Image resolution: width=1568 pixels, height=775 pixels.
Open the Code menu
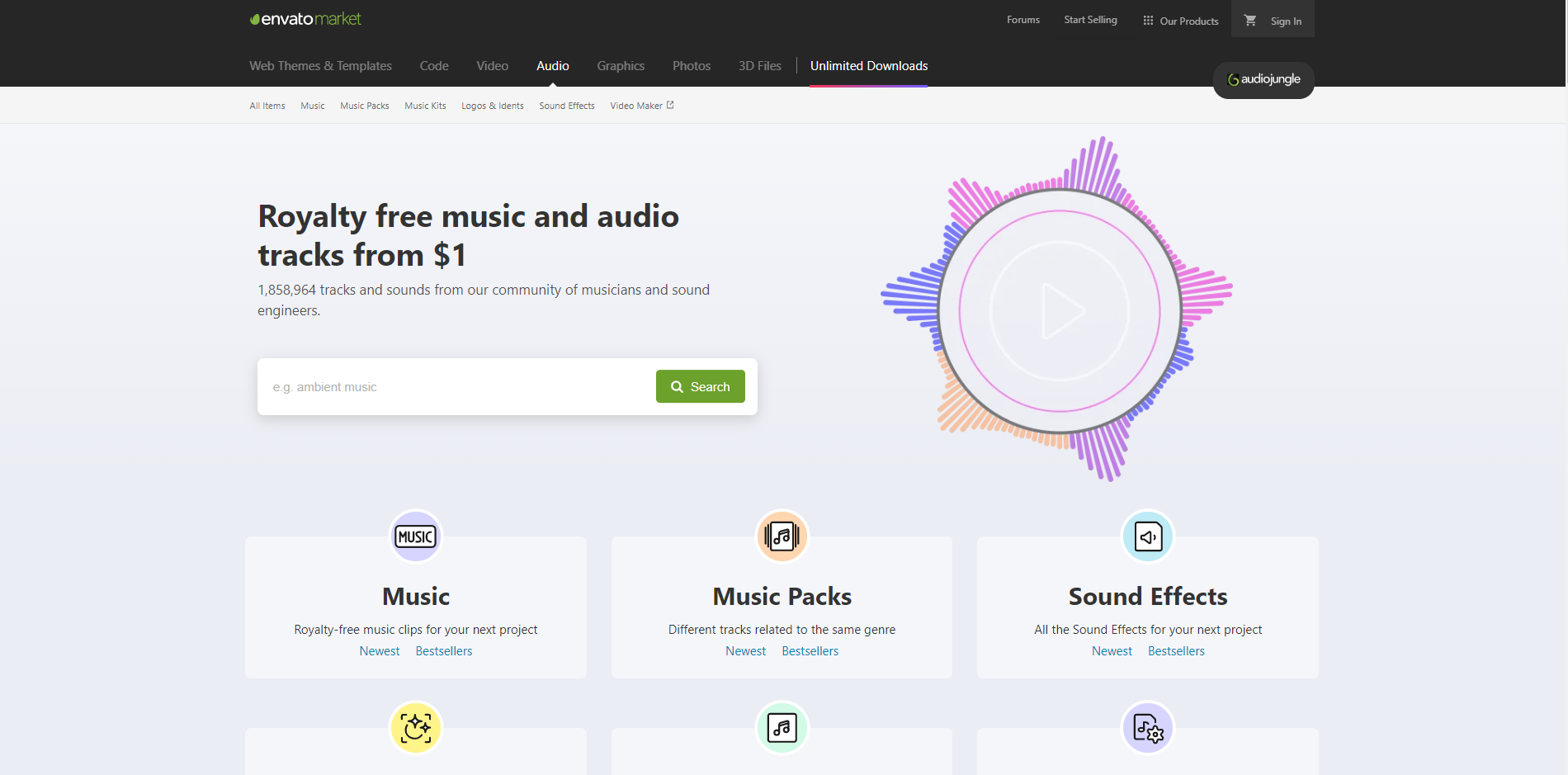tap(434, 66)
